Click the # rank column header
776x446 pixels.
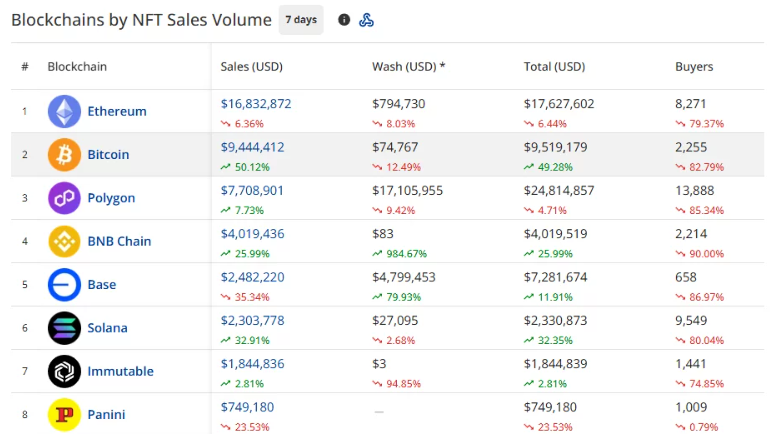pos(25,66)
